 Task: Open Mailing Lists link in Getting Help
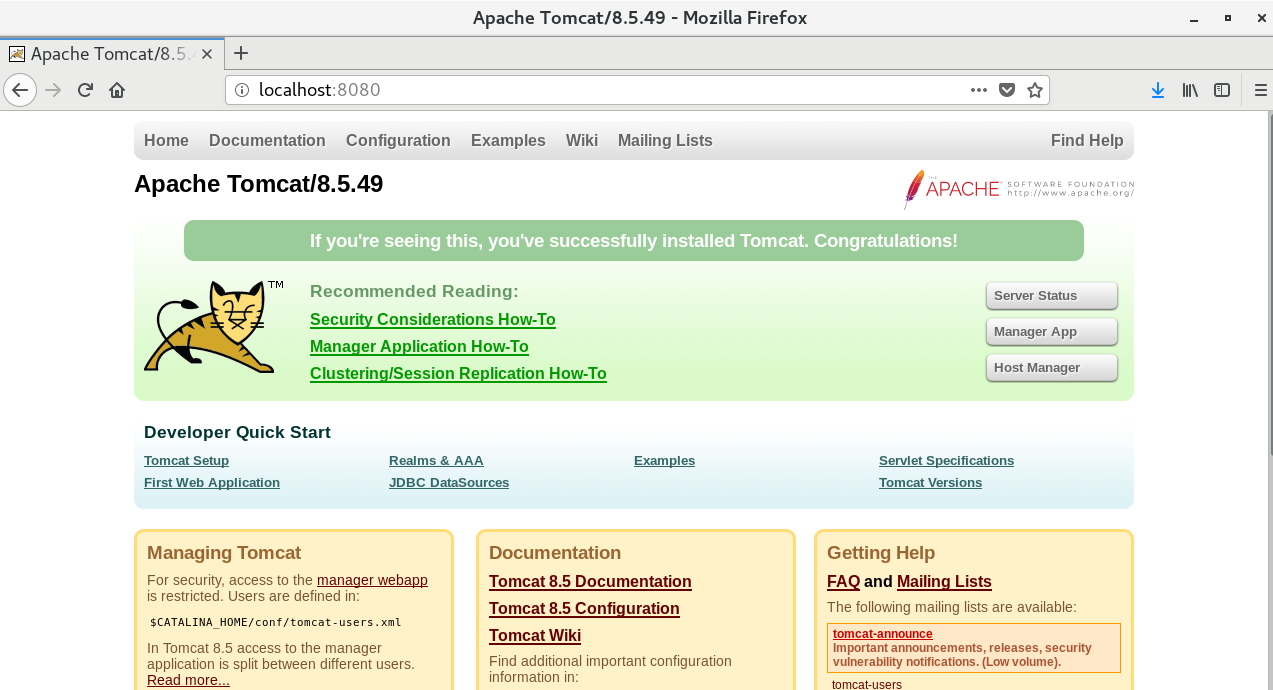click(x=944, y=582)
